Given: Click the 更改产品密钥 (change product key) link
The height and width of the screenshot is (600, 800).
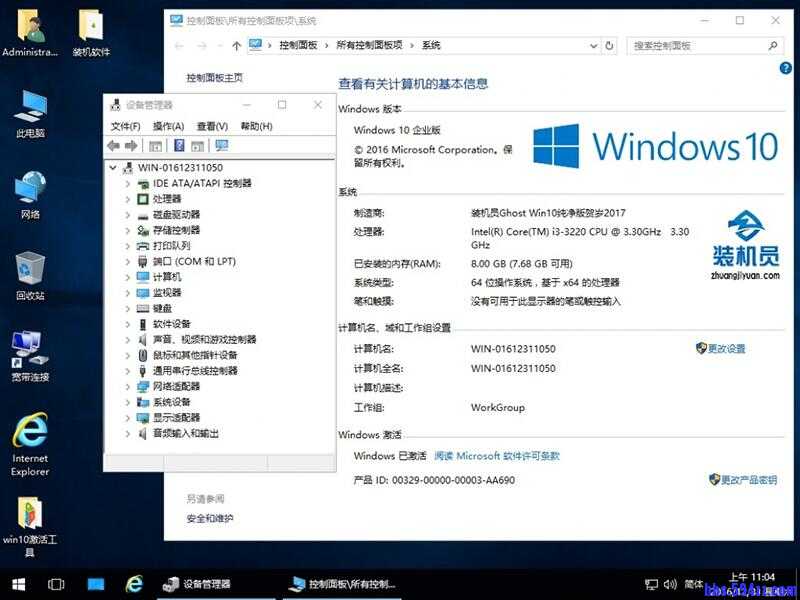Looking at the screenshot, I should click(748, 480).
